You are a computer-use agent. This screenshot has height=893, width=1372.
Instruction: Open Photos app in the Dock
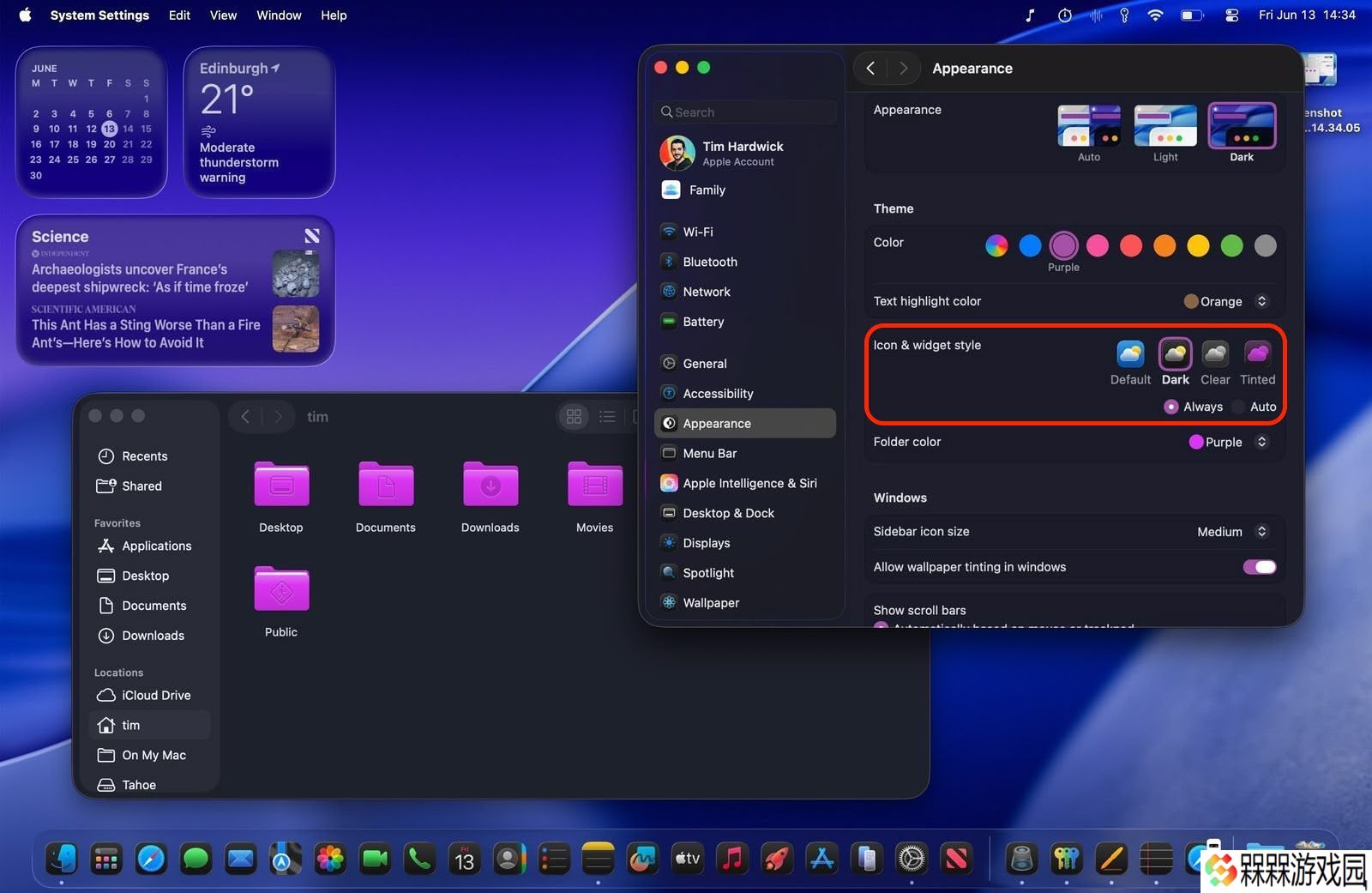point(330,858)
